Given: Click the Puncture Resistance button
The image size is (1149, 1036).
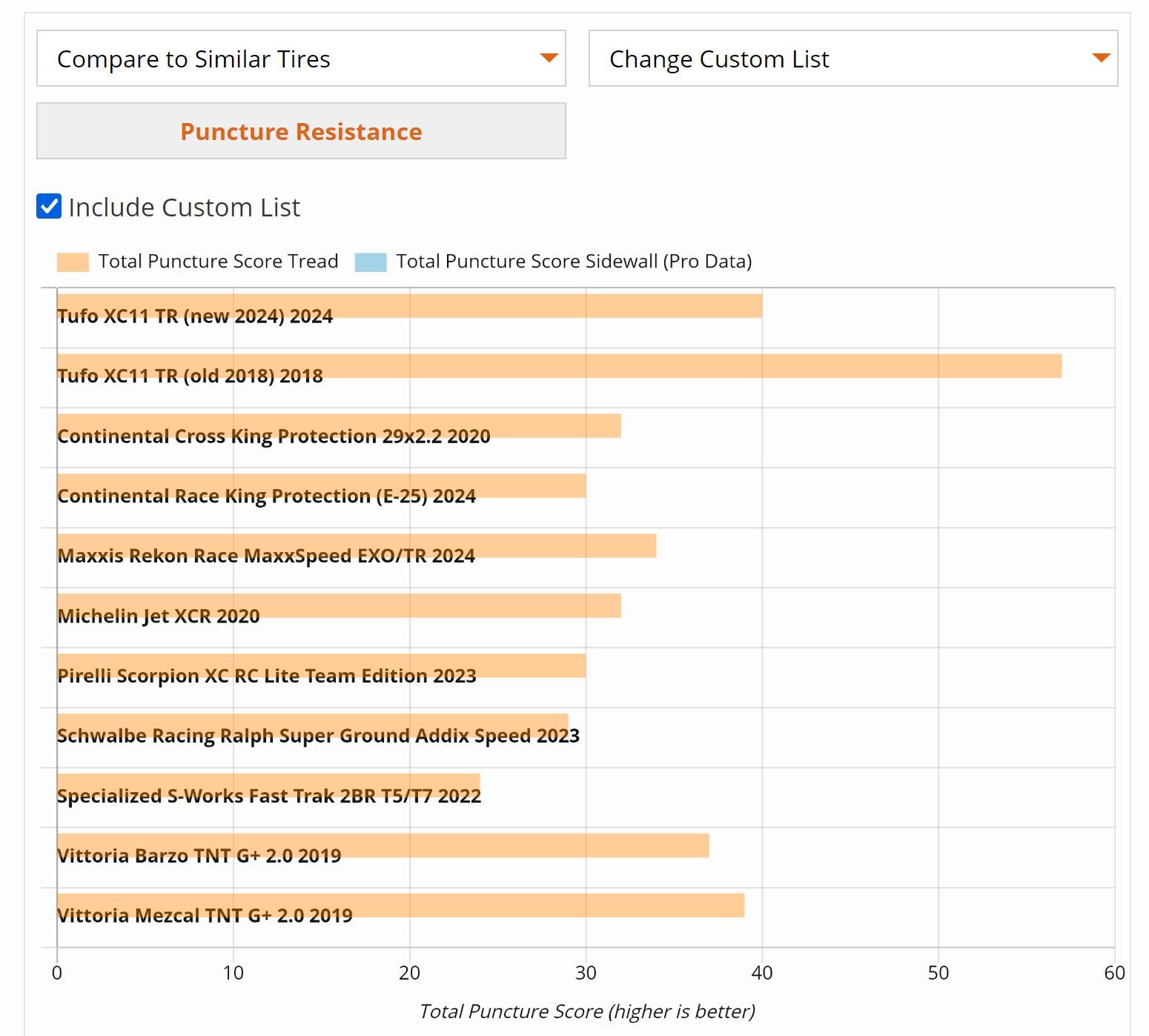Looking at the screenshot, I should point(301,131).
